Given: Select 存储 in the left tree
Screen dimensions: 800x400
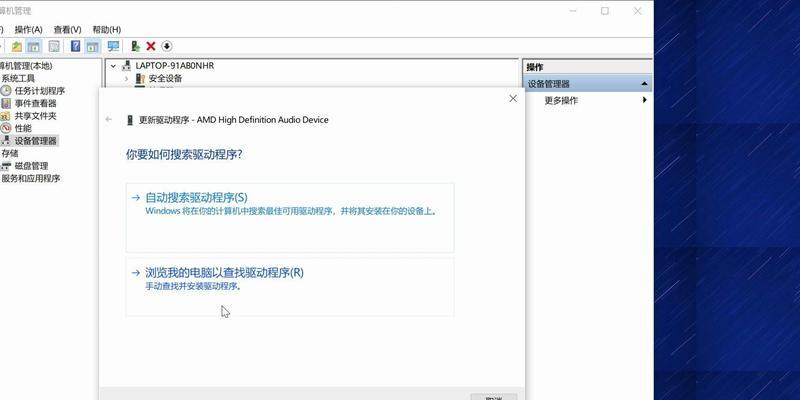Looking at the screenshot, I should coord(10,153).
